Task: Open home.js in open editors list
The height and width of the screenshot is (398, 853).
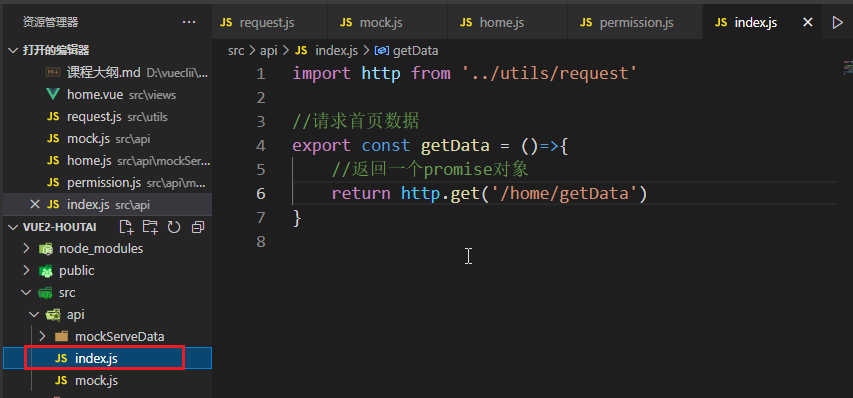Action: 107,160
